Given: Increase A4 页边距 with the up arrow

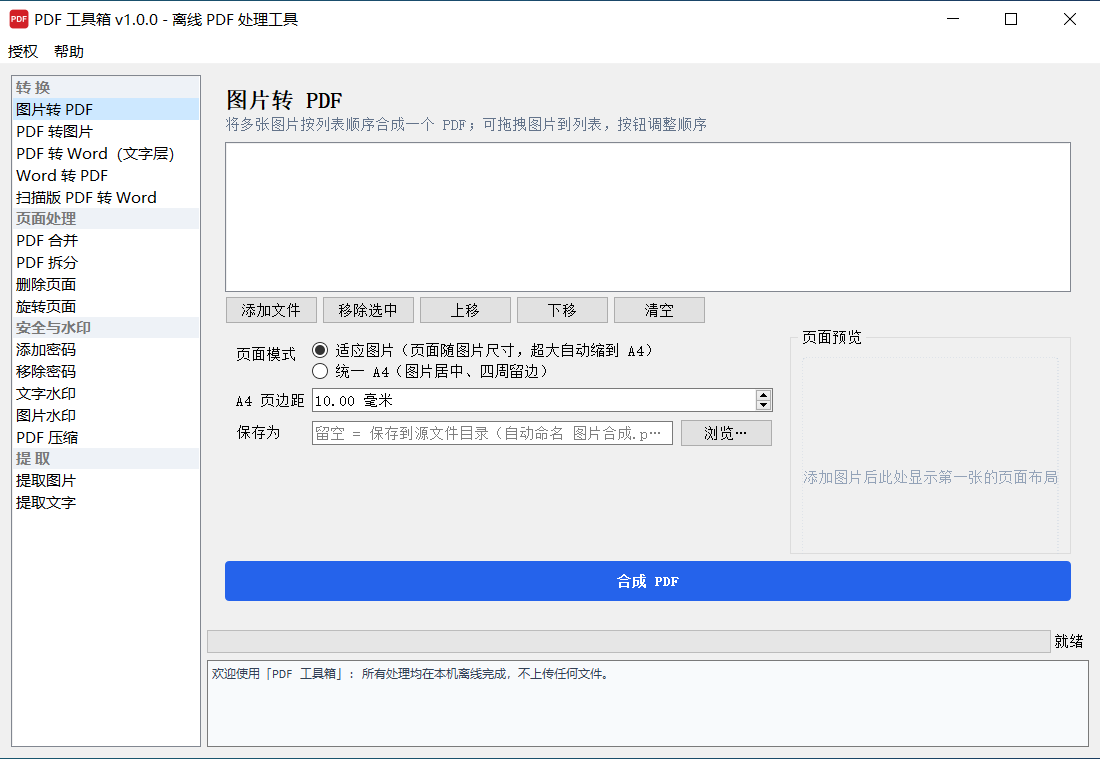Looking at the screenshot, I should coord(763,395).
